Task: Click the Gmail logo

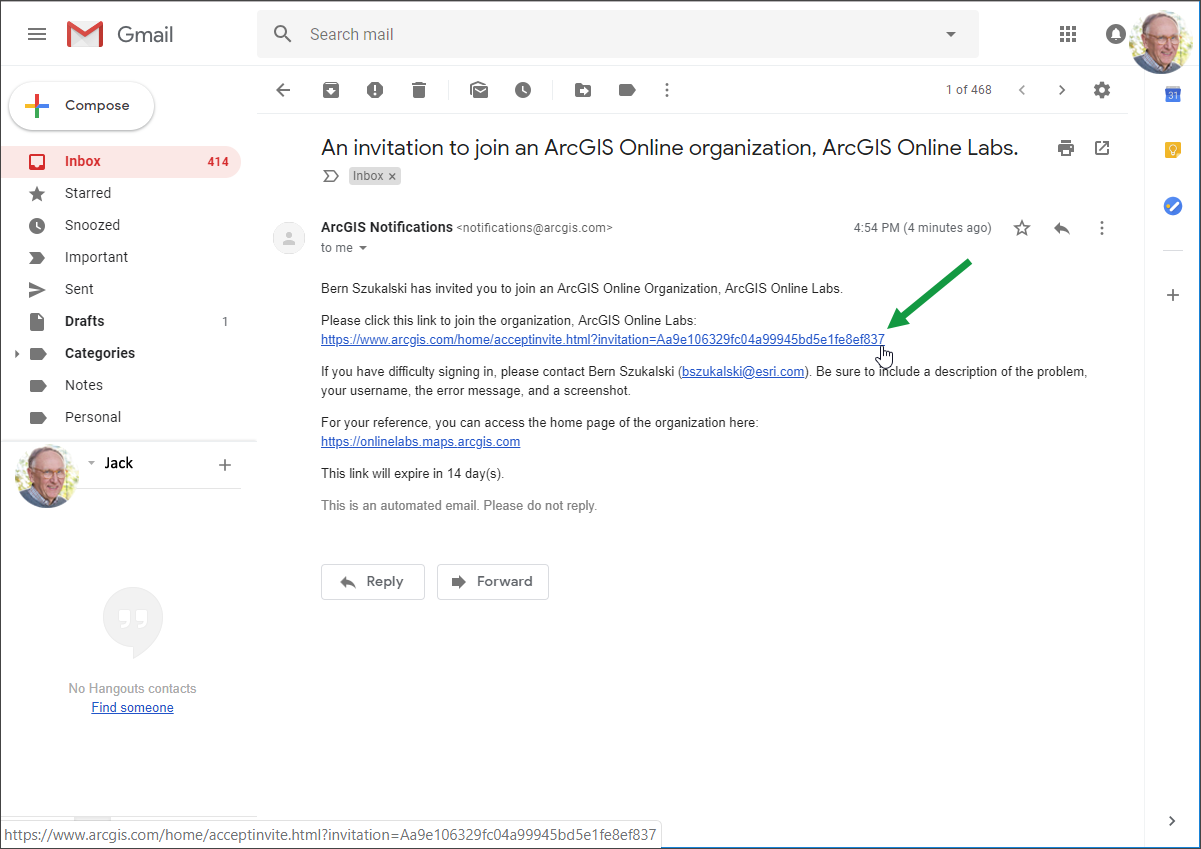Action: pos(120,34)
